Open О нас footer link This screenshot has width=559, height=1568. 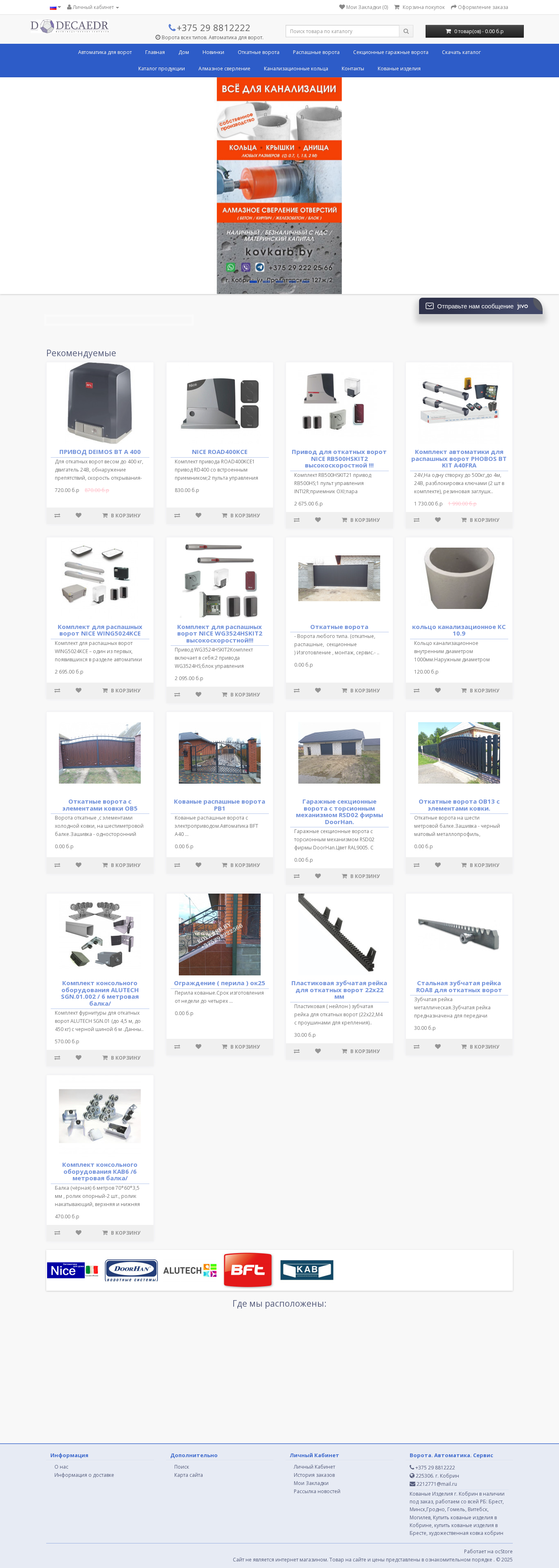[x=61, y=1466]
